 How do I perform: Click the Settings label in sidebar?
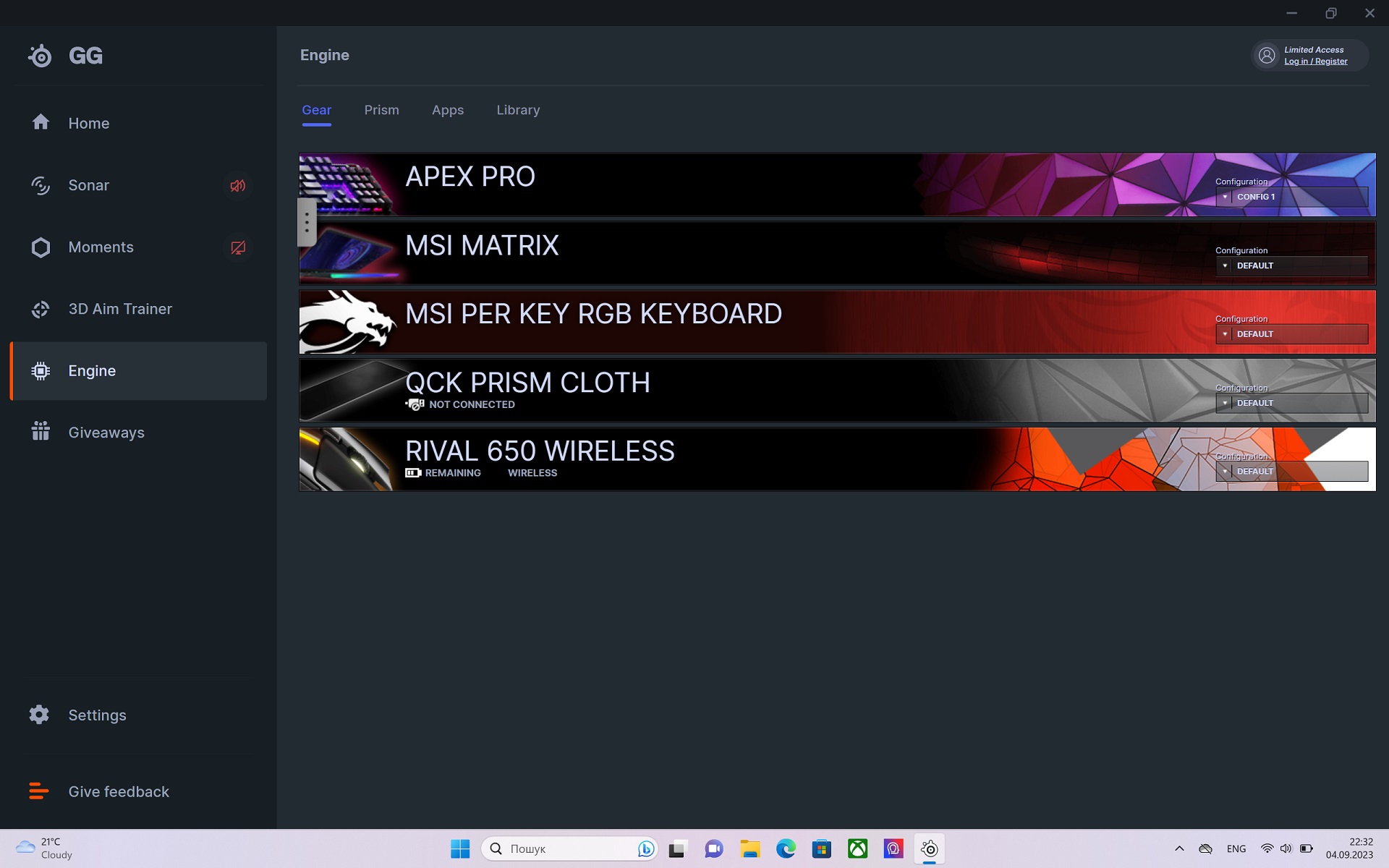pos(97,715)
